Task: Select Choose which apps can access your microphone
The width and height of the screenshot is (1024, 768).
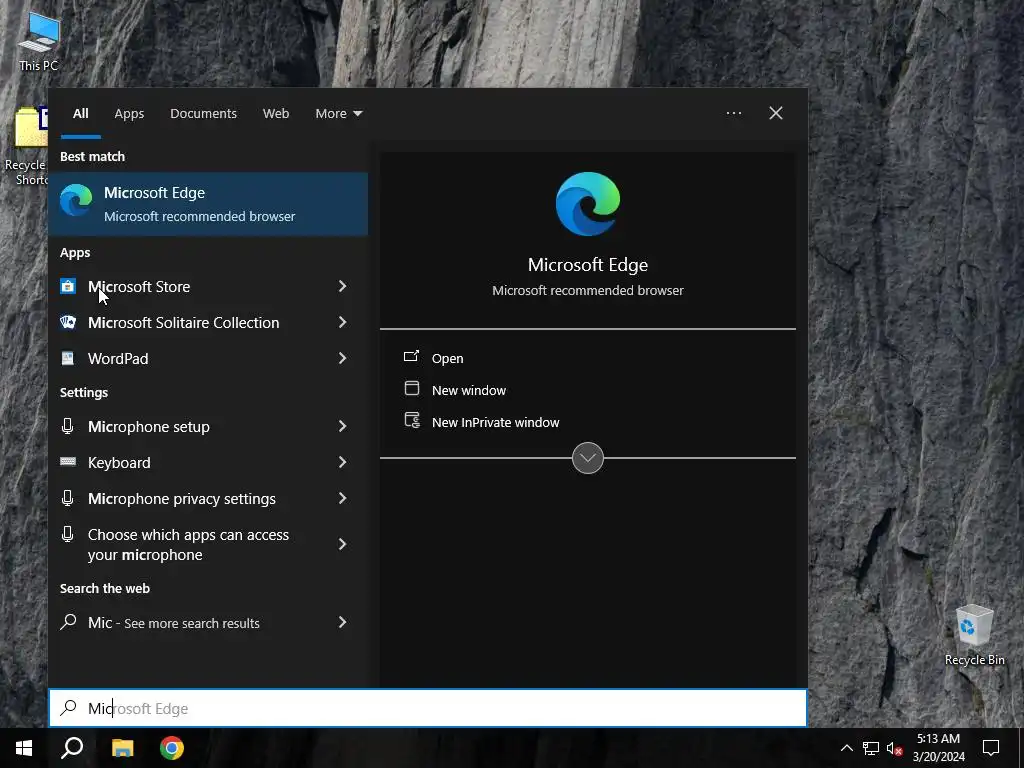Action: tap(188, 545)
